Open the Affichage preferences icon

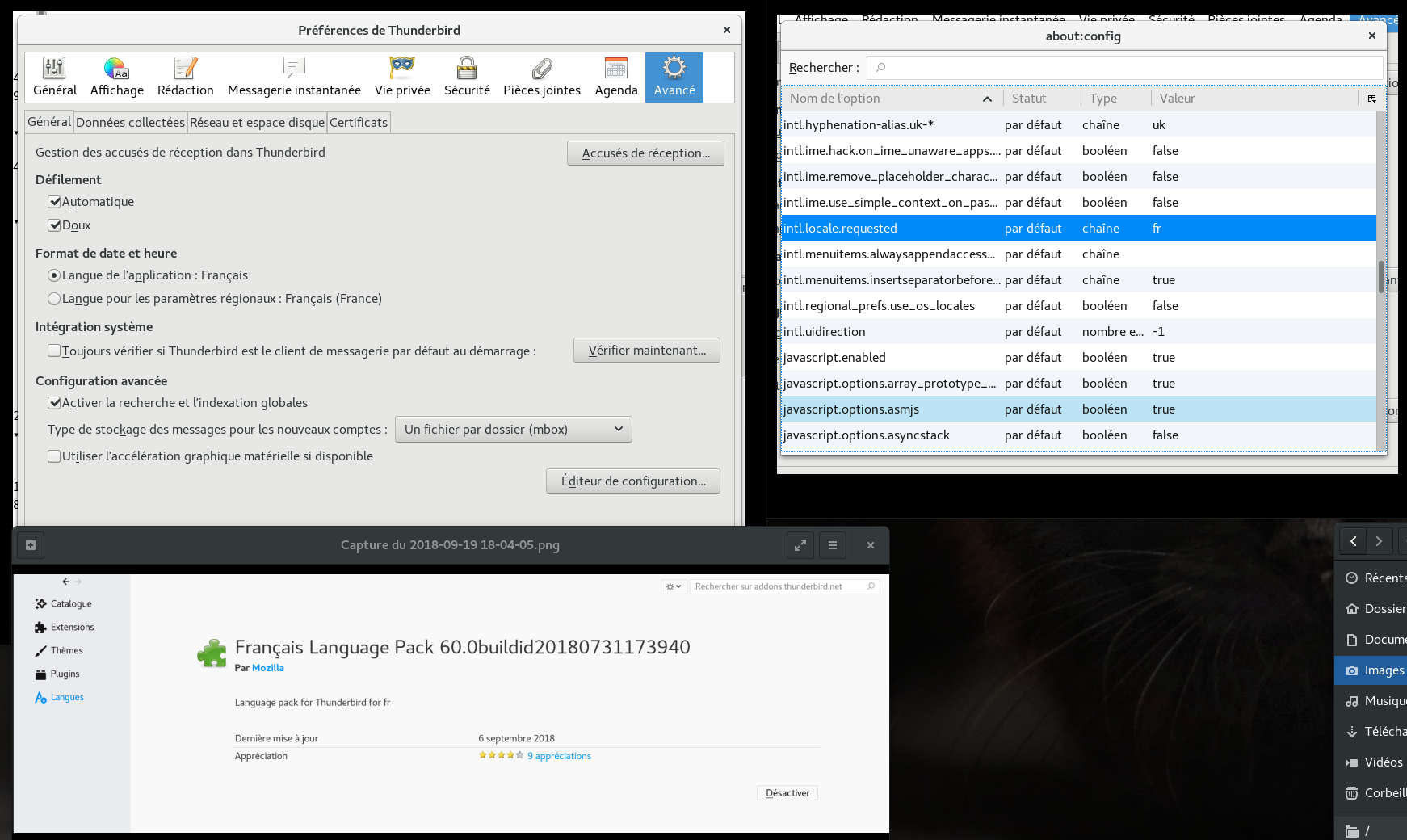point(116,78)
